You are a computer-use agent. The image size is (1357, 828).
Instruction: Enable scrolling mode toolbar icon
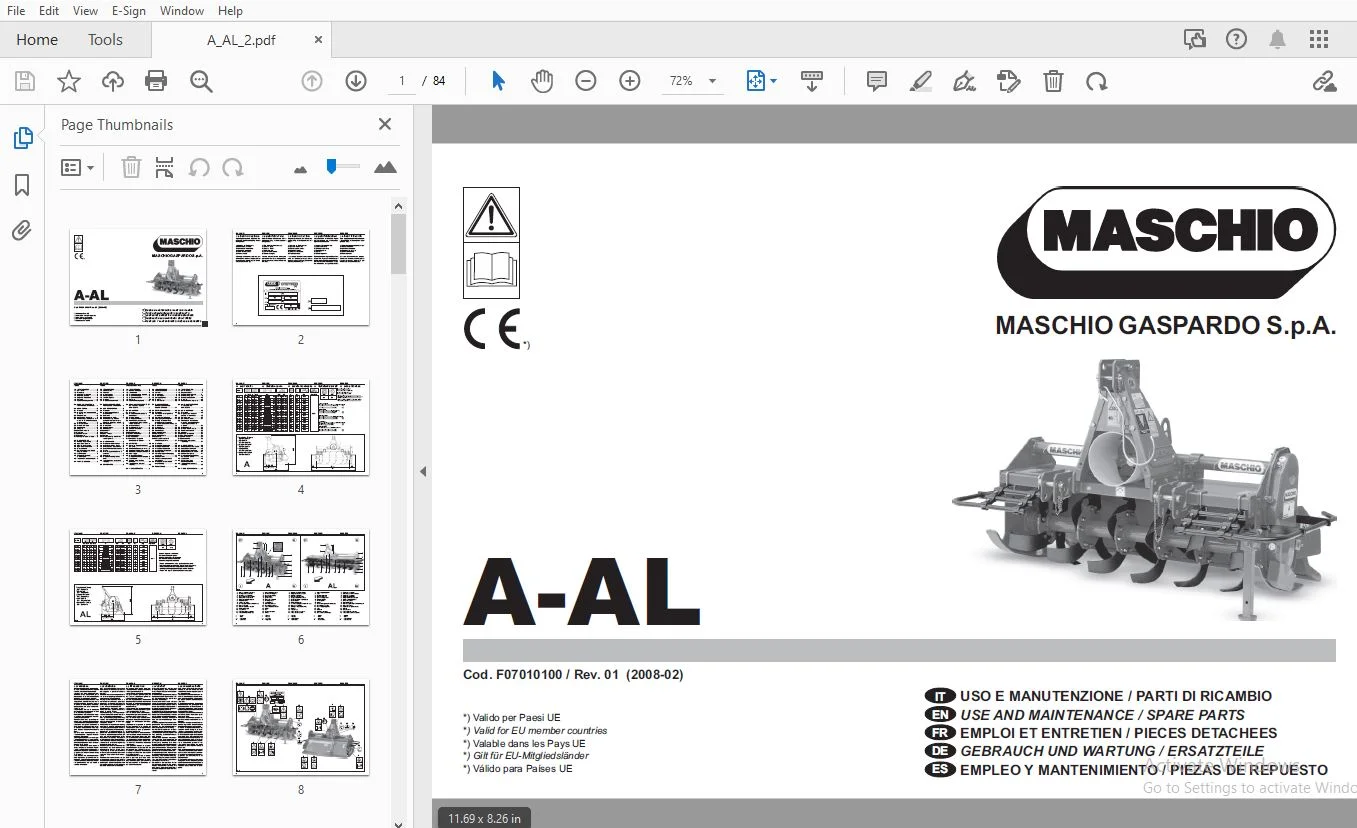(812, 82)
